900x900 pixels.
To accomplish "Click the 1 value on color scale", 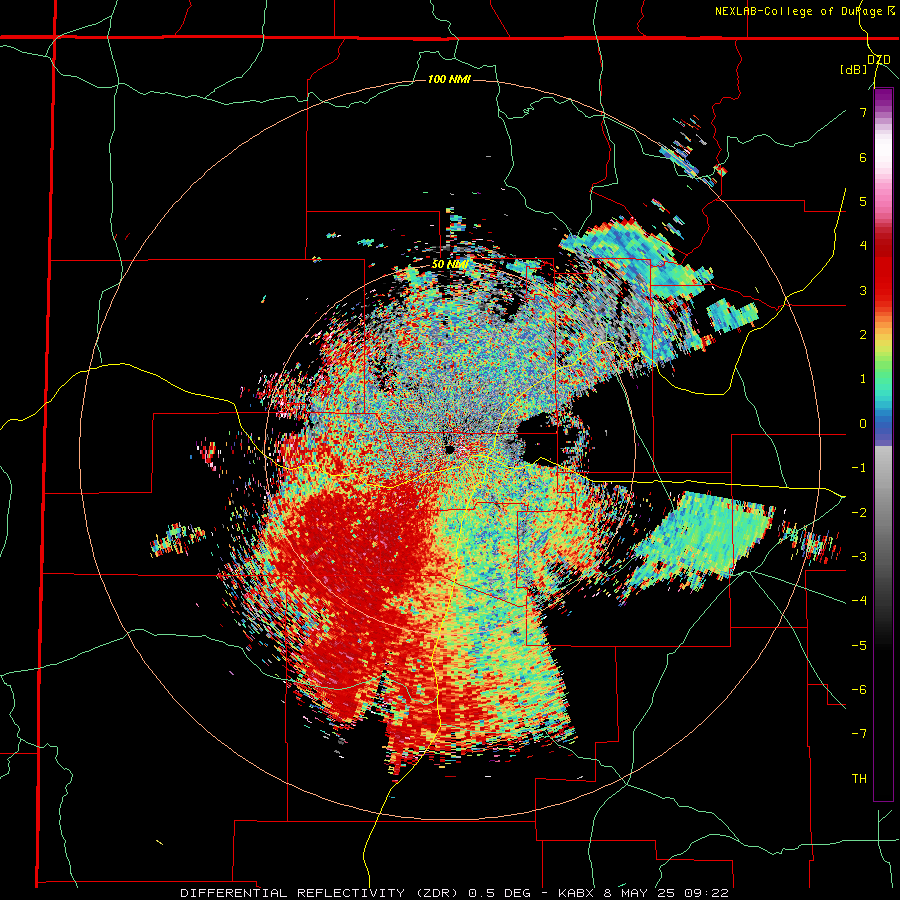I will (x=863, y=379).
